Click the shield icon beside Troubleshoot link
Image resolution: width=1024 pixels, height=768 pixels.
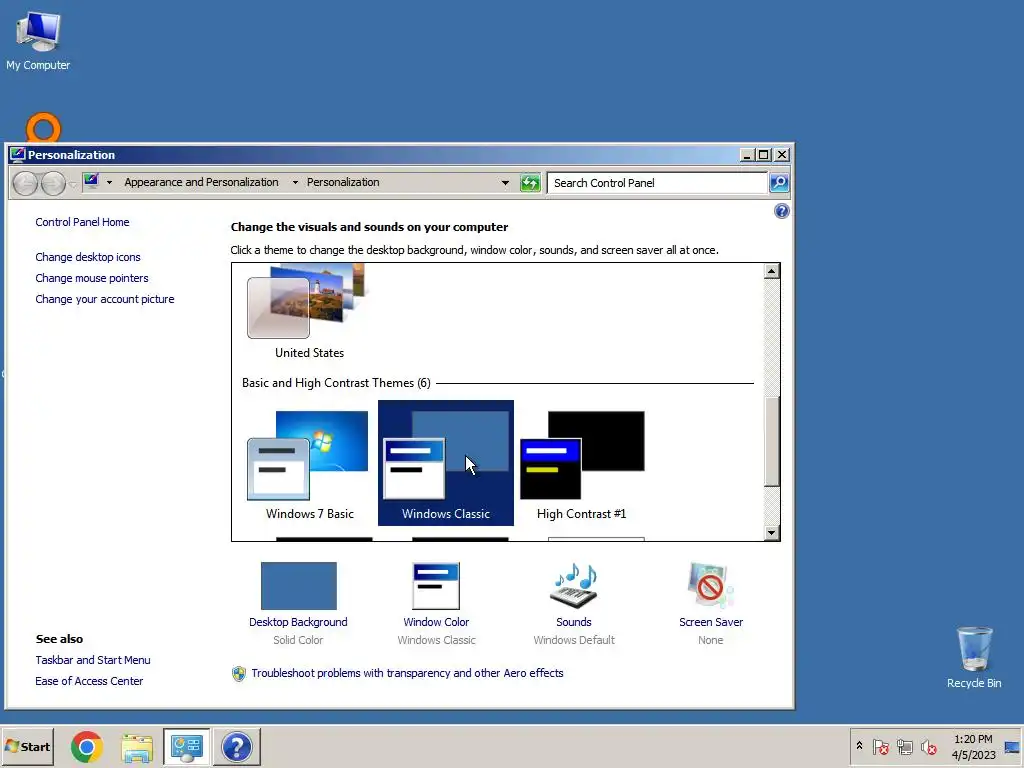pos(239,674)
